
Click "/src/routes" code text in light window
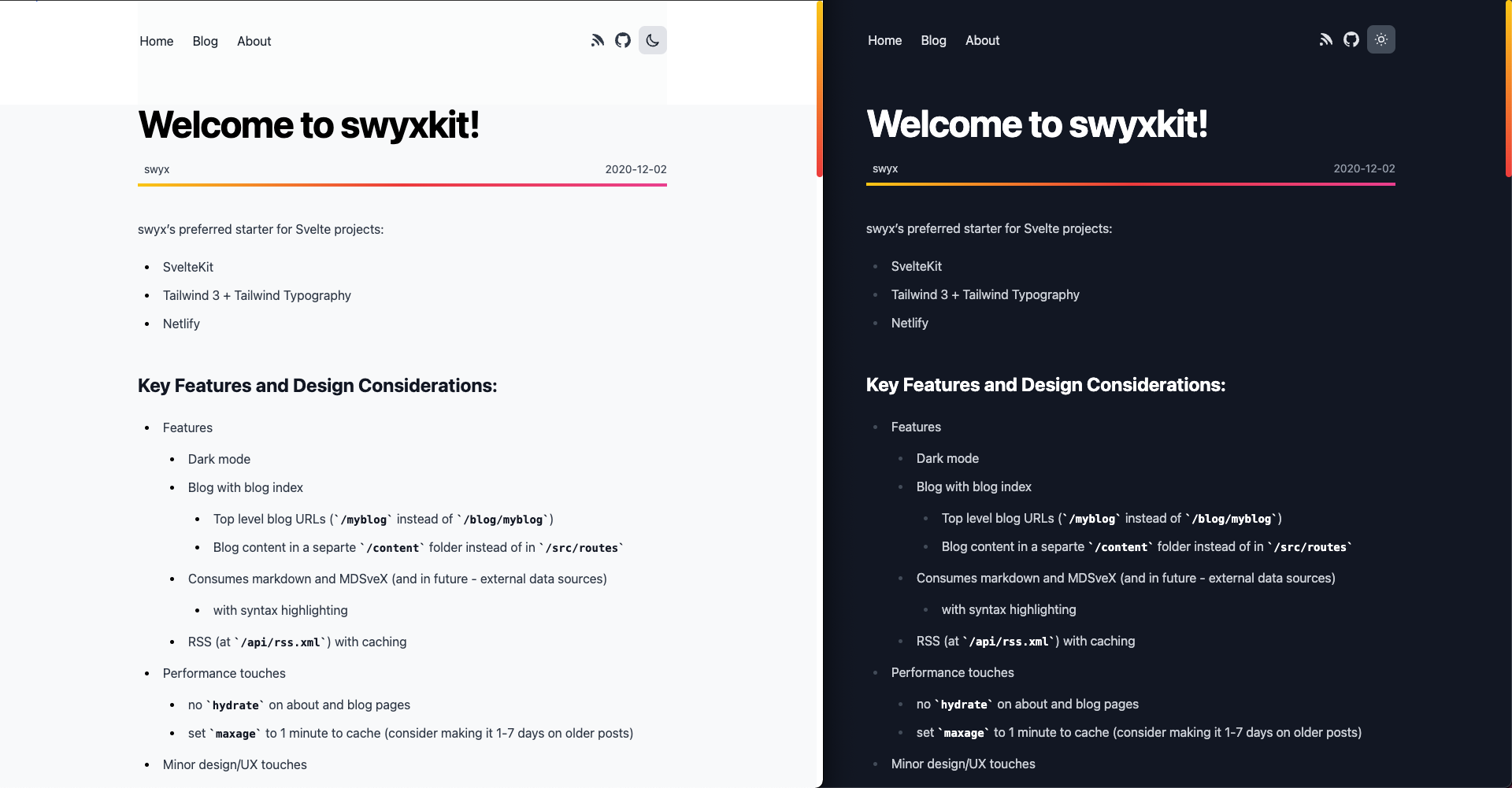coord(581,548)
